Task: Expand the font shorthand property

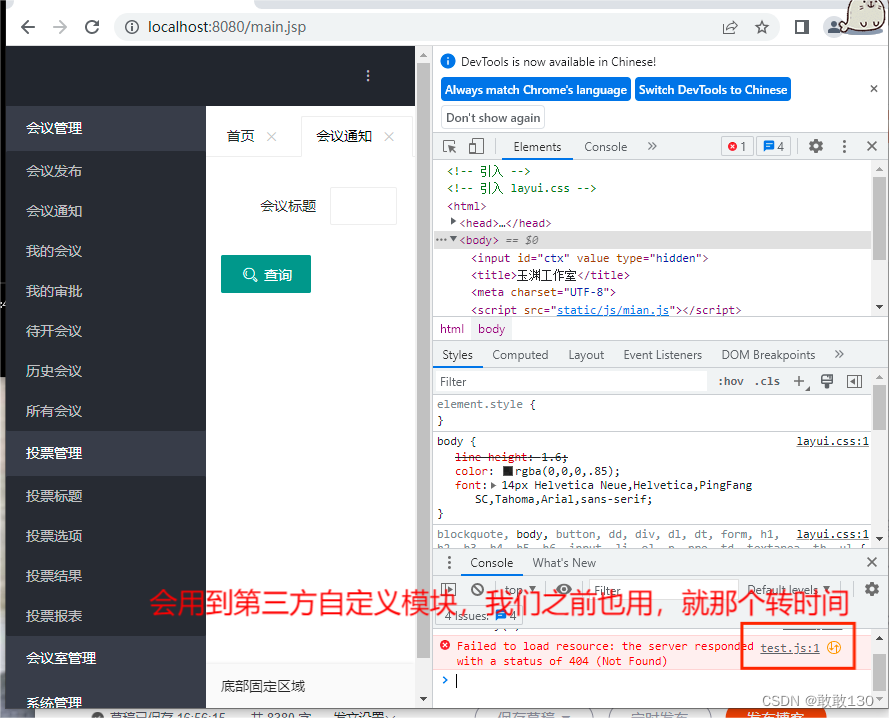Action: point(494,485)
